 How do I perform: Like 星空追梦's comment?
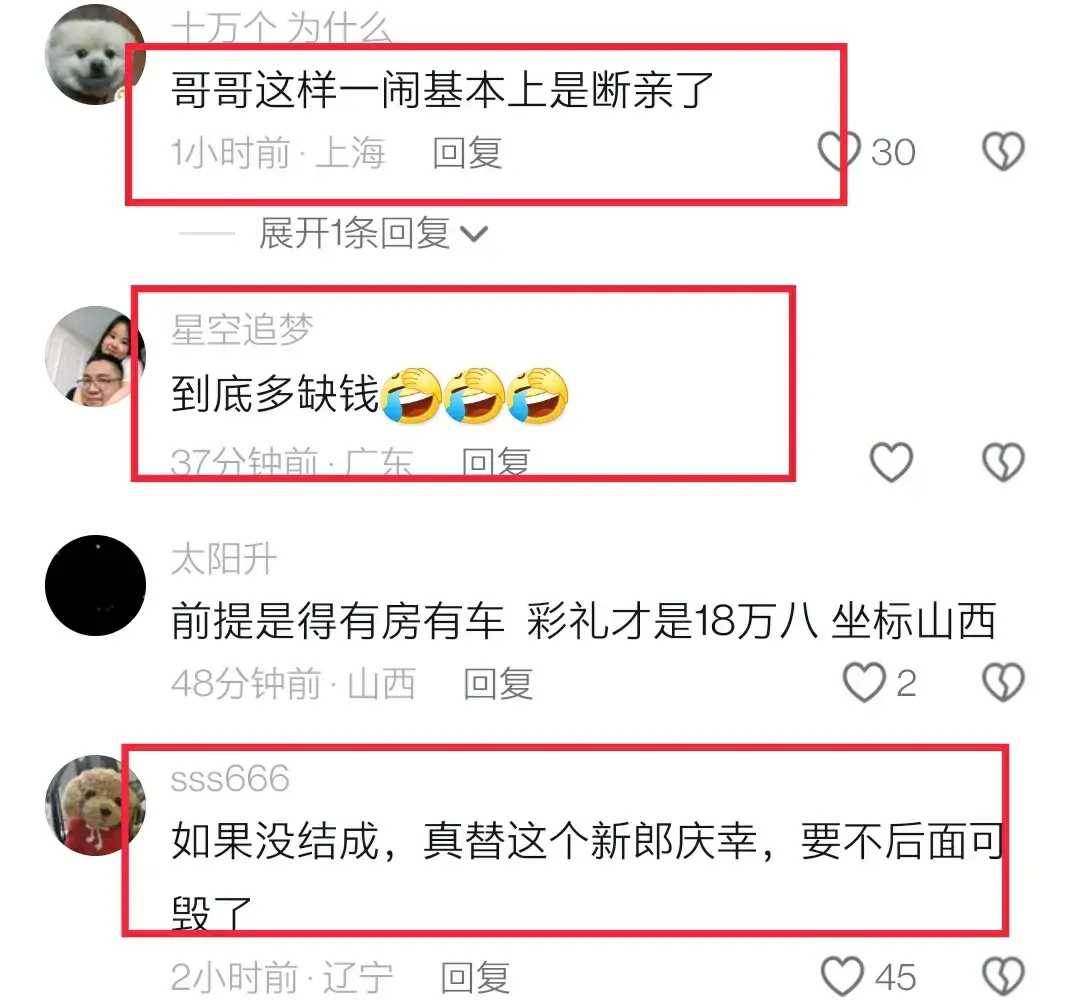(891, 461)
